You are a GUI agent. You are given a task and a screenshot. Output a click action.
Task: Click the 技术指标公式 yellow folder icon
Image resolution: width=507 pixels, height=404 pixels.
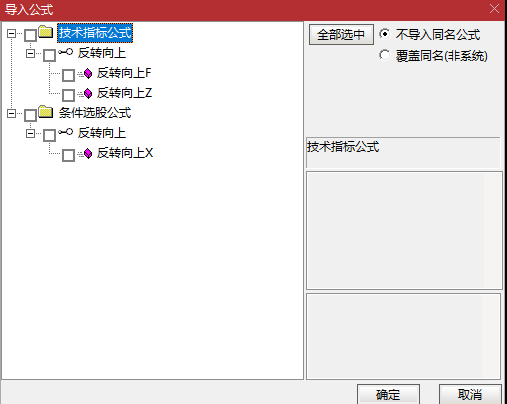(46, 32)
